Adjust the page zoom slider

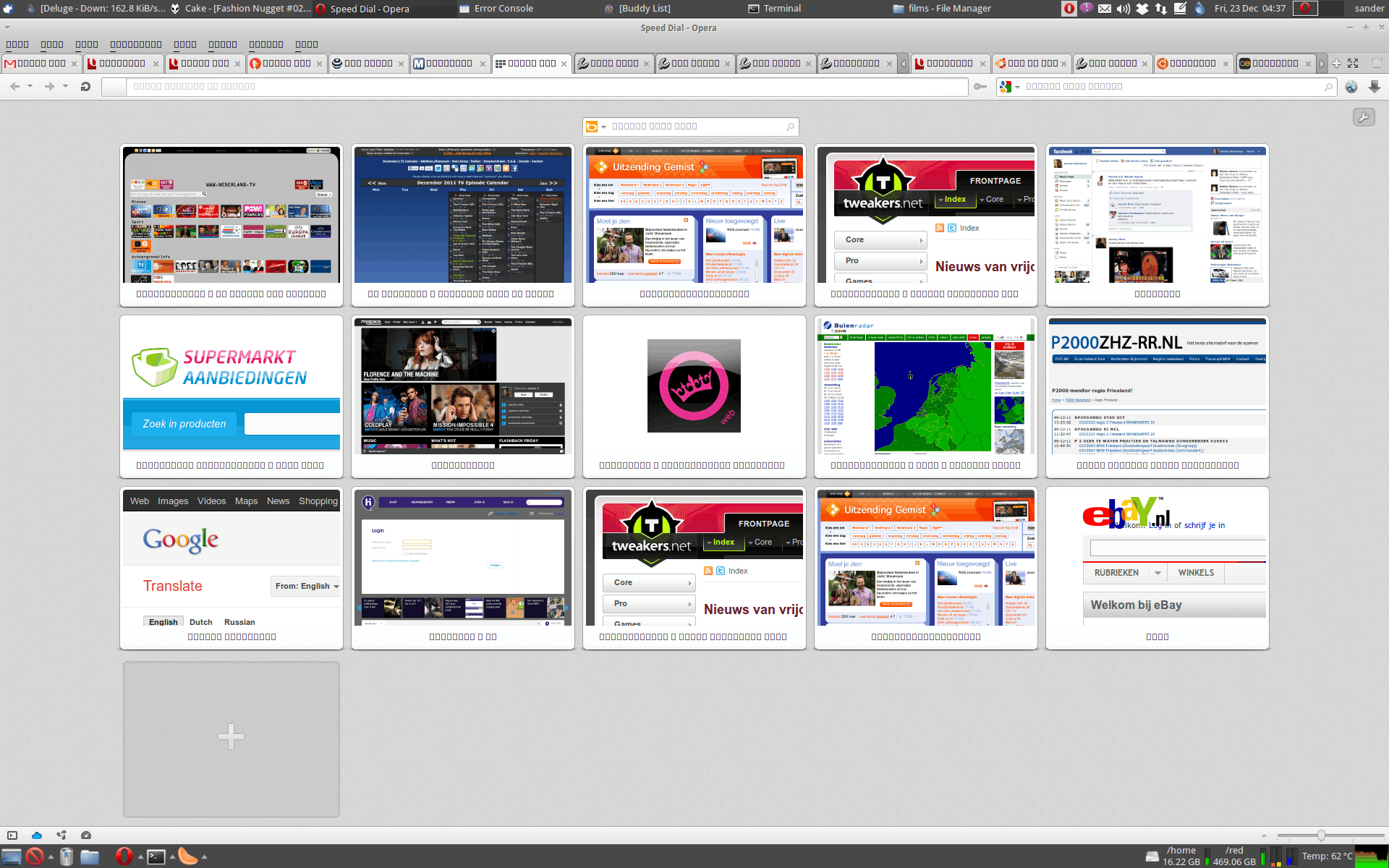[1321, 835]
